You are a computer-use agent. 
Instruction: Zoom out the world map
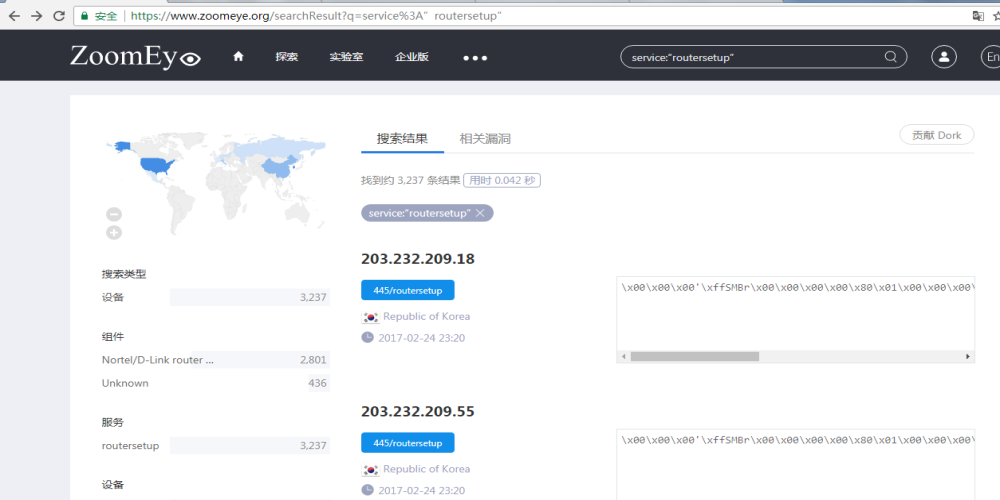click(x=114, y=214)
